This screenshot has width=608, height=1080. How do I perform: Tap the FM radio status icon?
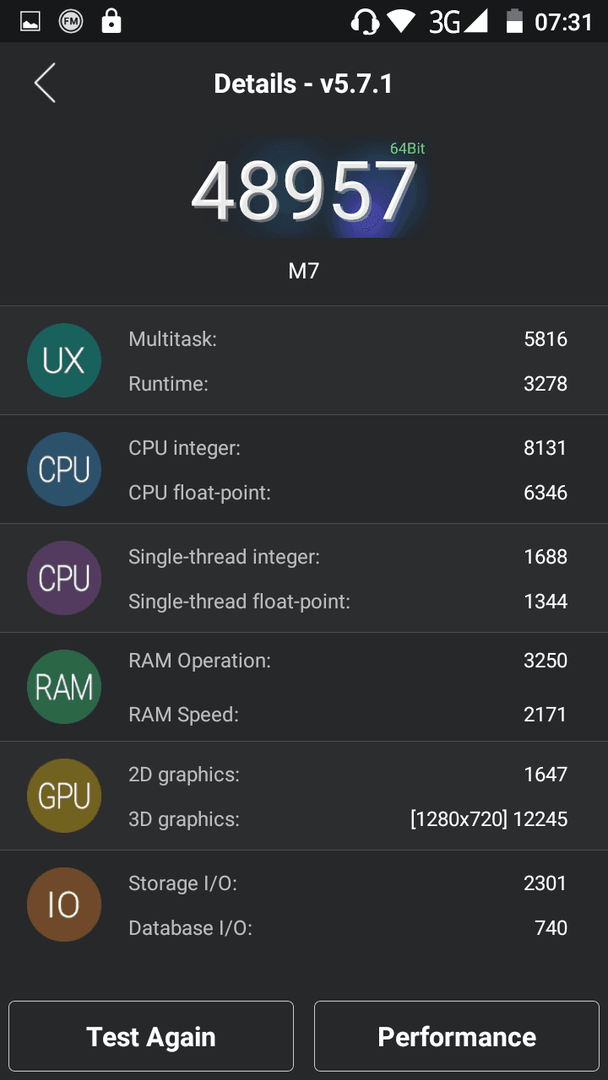[70, 21]
